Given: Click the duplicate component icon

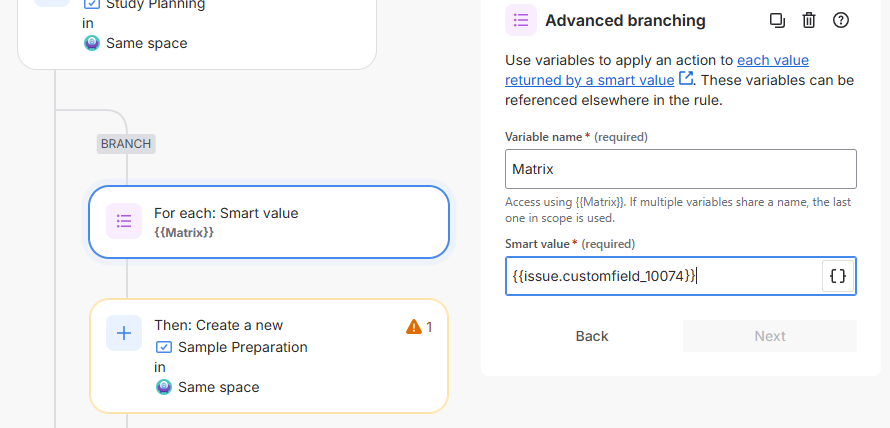Looking at the screenshot, I should pos(777,20).
